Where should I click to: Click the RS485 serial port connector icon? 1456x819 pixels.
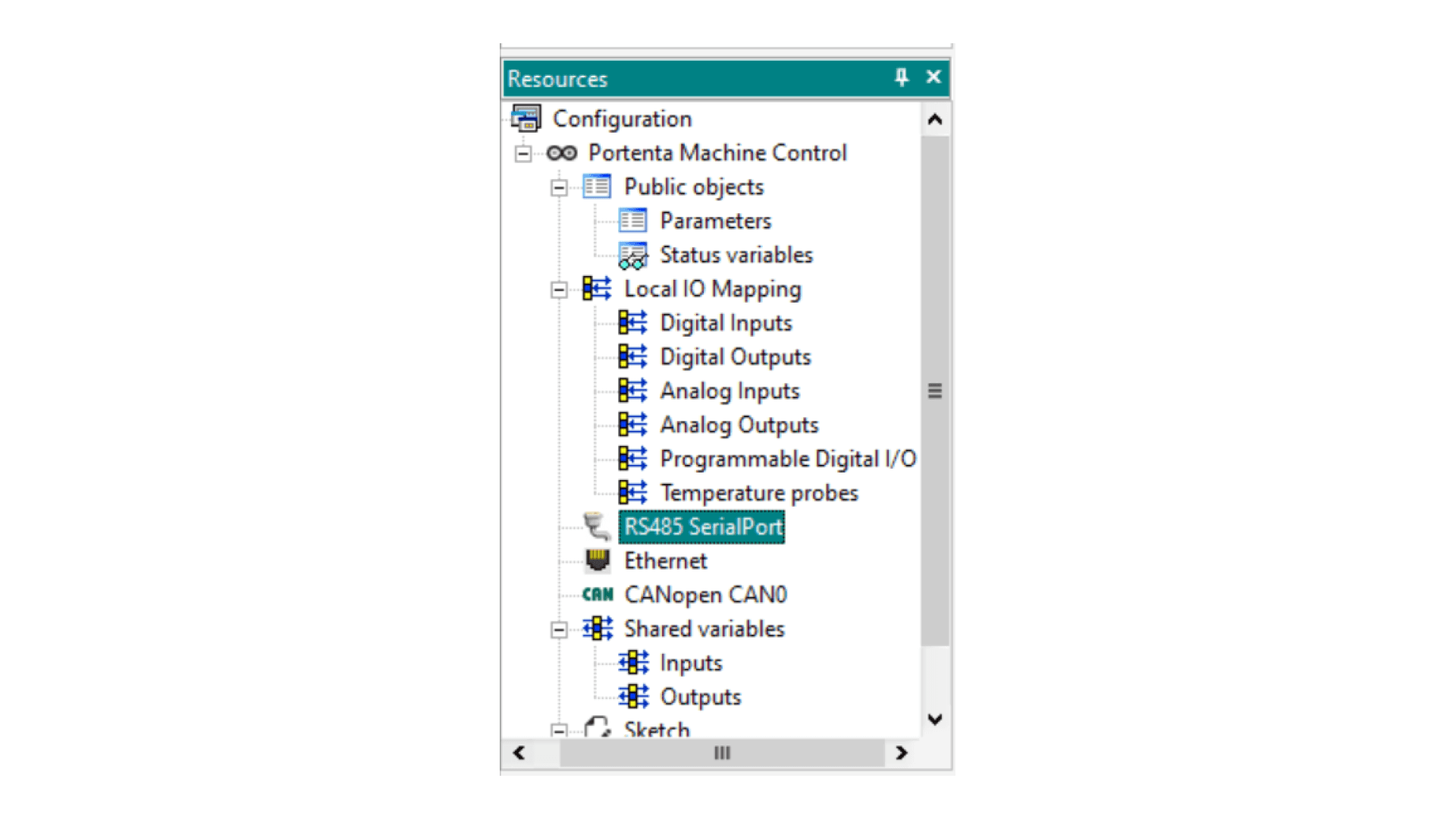pos(598,526)
